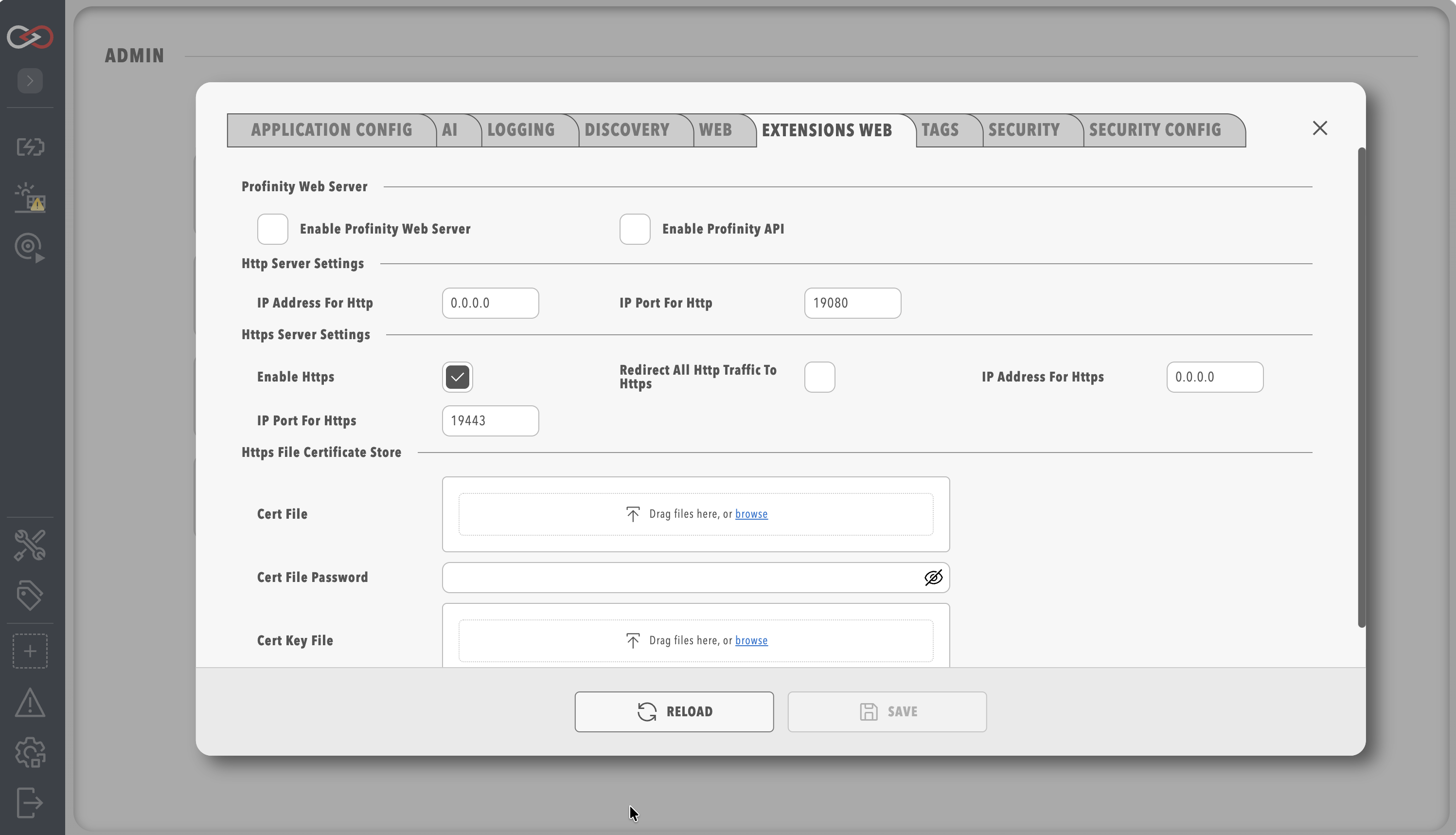1456x835 pixels.
Task: Click the infinity logo in the sidebar
Action: [30, 36]
